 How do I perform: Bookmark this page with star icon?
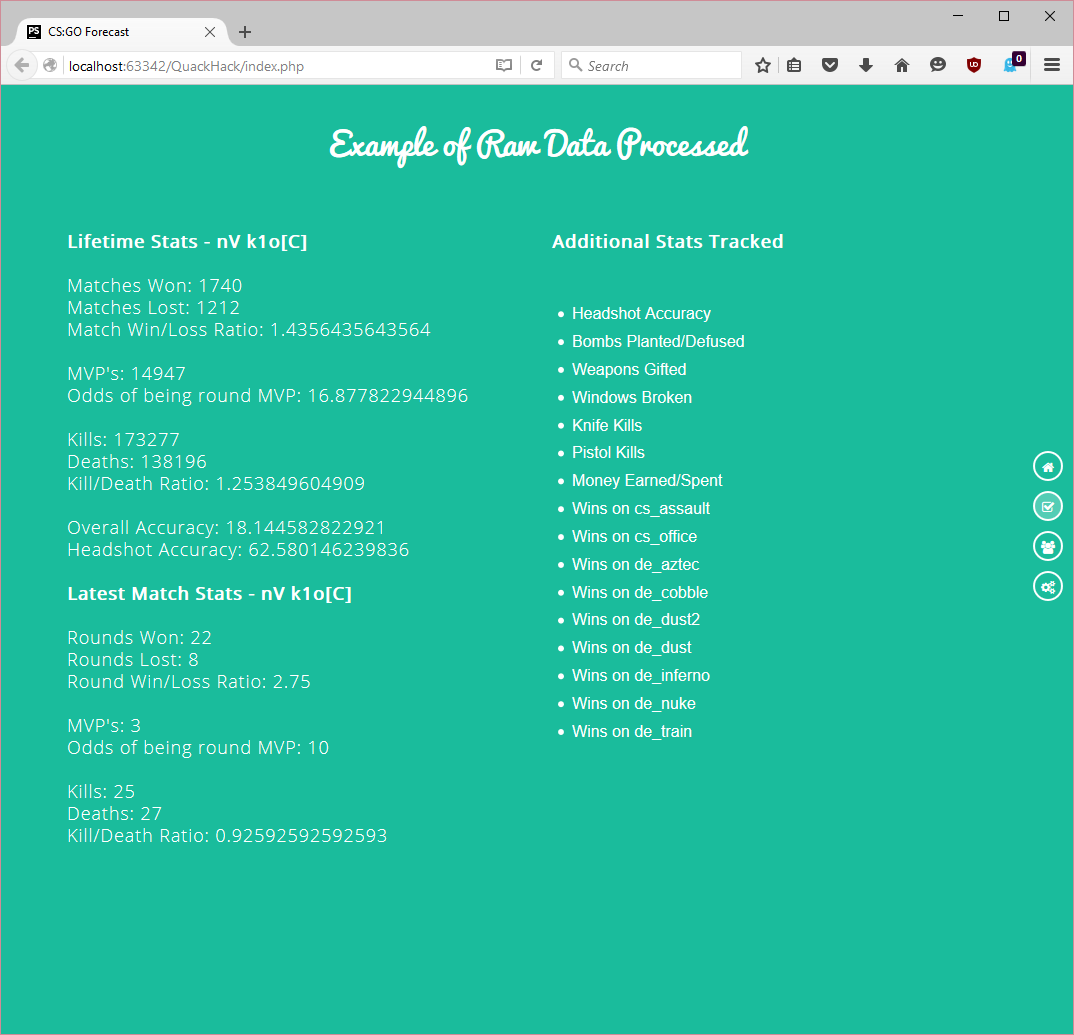[762, 66]
